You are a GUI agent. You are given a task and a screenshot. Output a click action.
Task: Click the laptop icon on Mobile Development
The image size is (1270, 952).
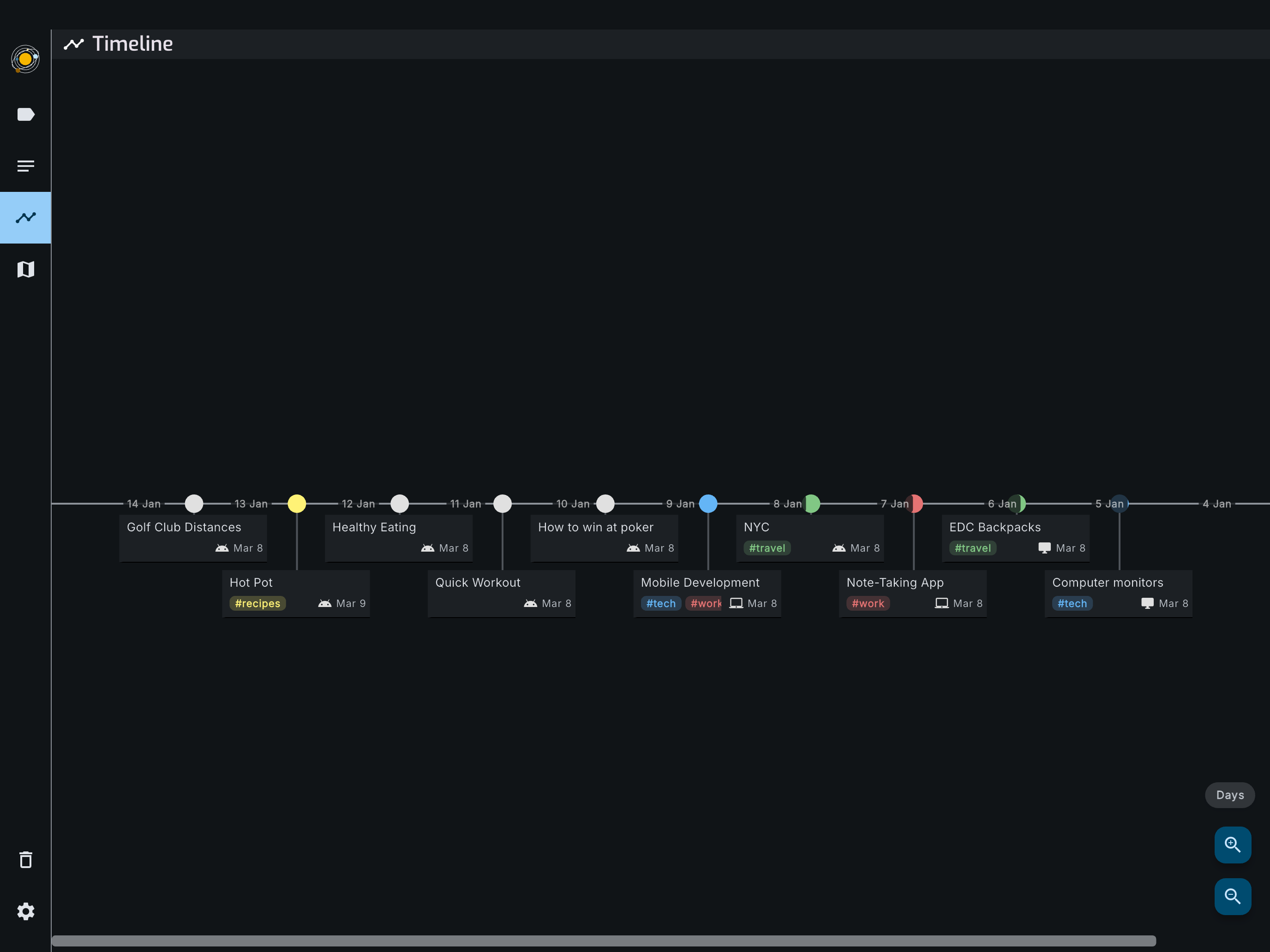point(736,603)
